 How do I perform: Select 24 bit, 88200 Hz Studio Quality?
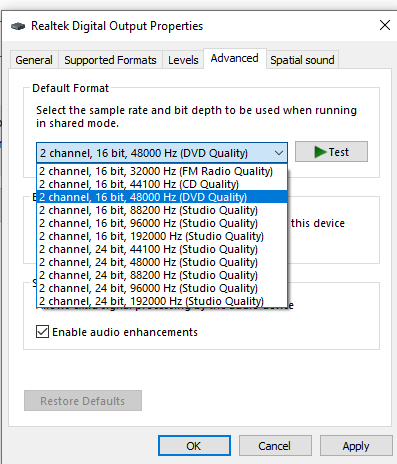coord(162,275)
